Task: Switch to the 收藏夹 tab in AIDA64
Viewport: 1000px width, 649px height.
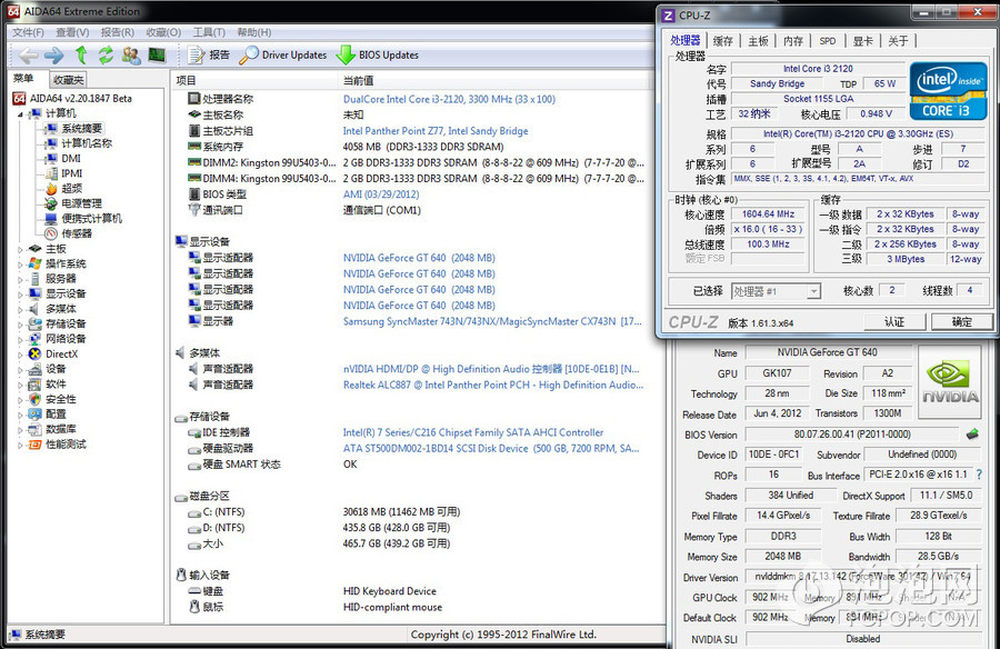Action: pyautogui.click(x=68, y=80)
